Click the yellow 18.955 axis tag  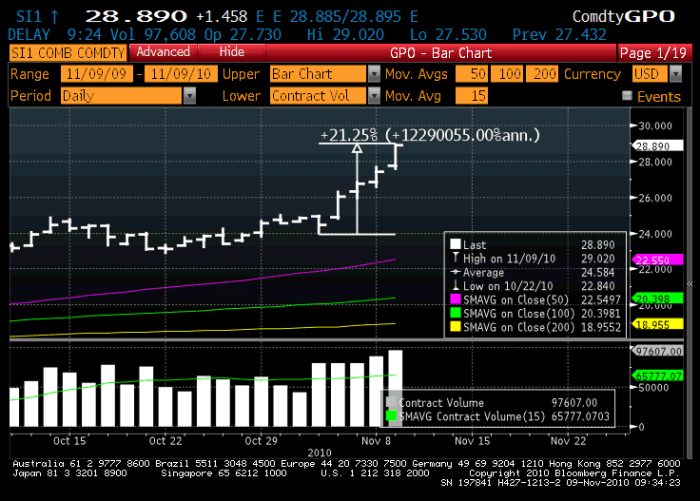(657, 324)
